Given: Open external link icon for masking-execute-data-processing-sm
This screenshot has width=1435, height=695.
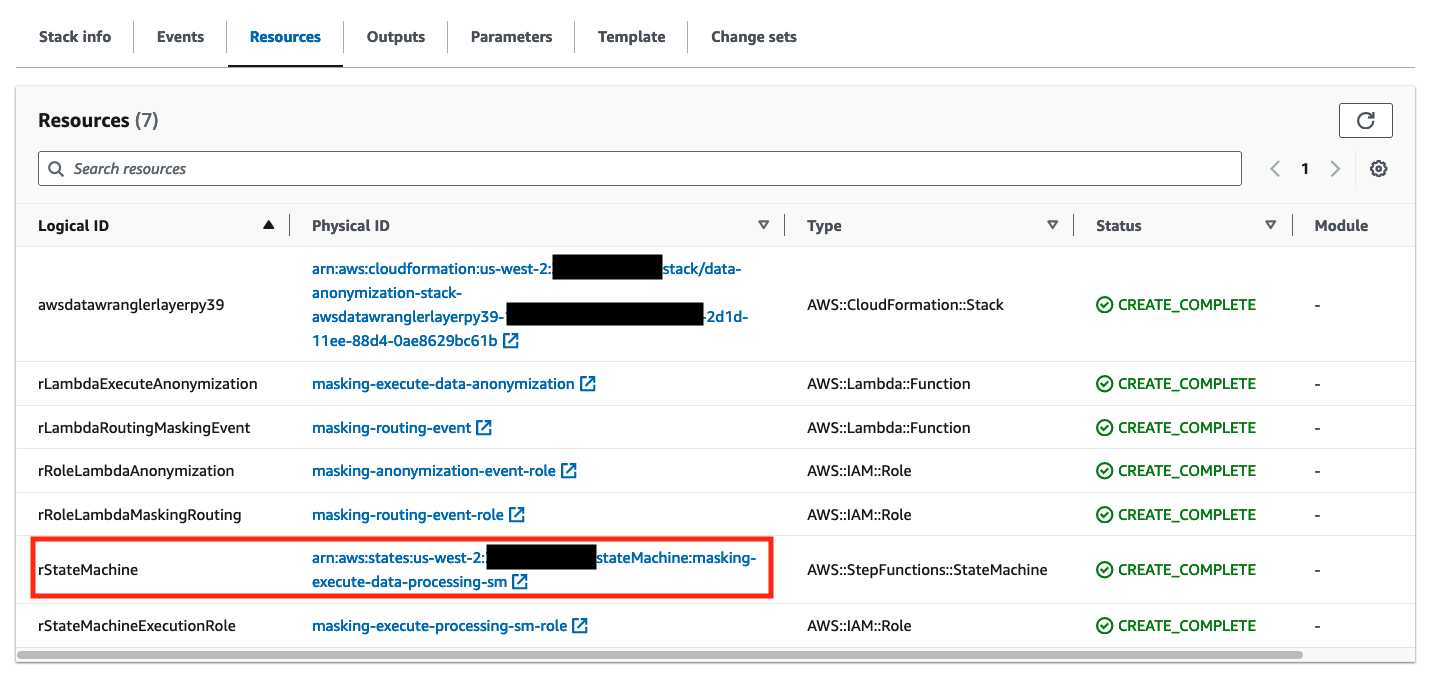Looking at the screenshot, I should pyautogui.click(x=520, y=581).
